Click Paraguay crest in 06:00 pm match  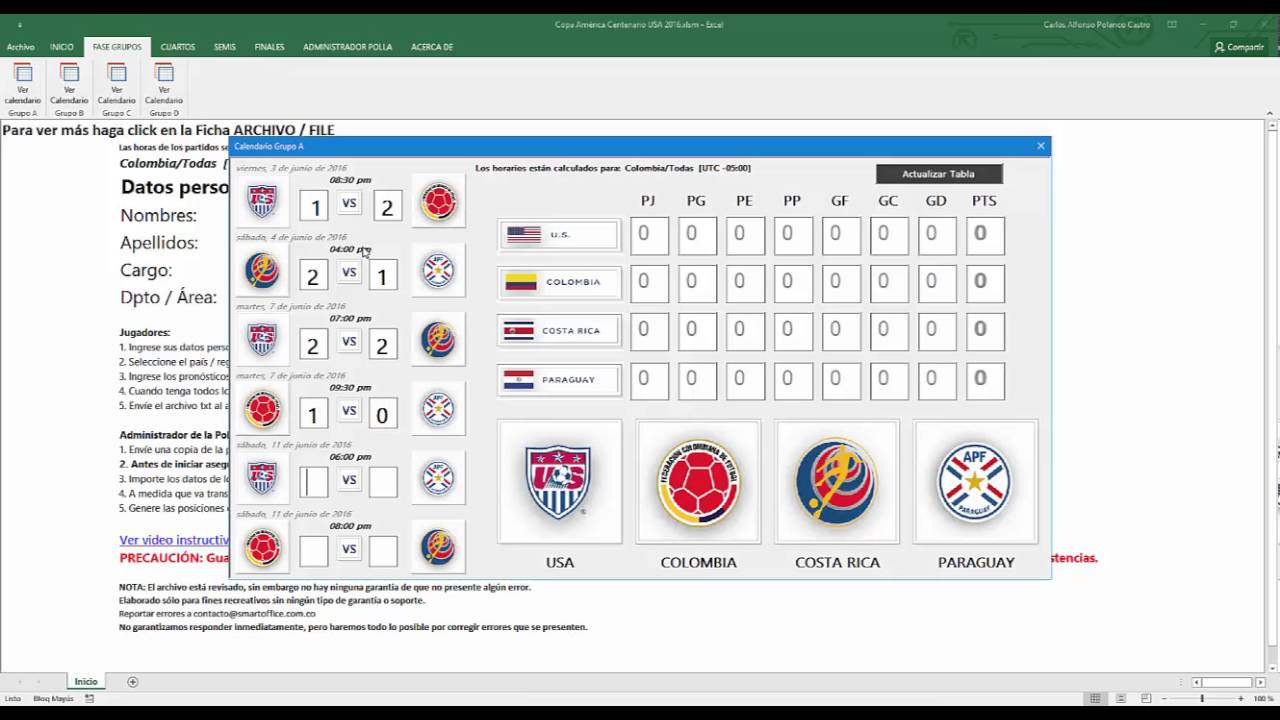point(438,478)
